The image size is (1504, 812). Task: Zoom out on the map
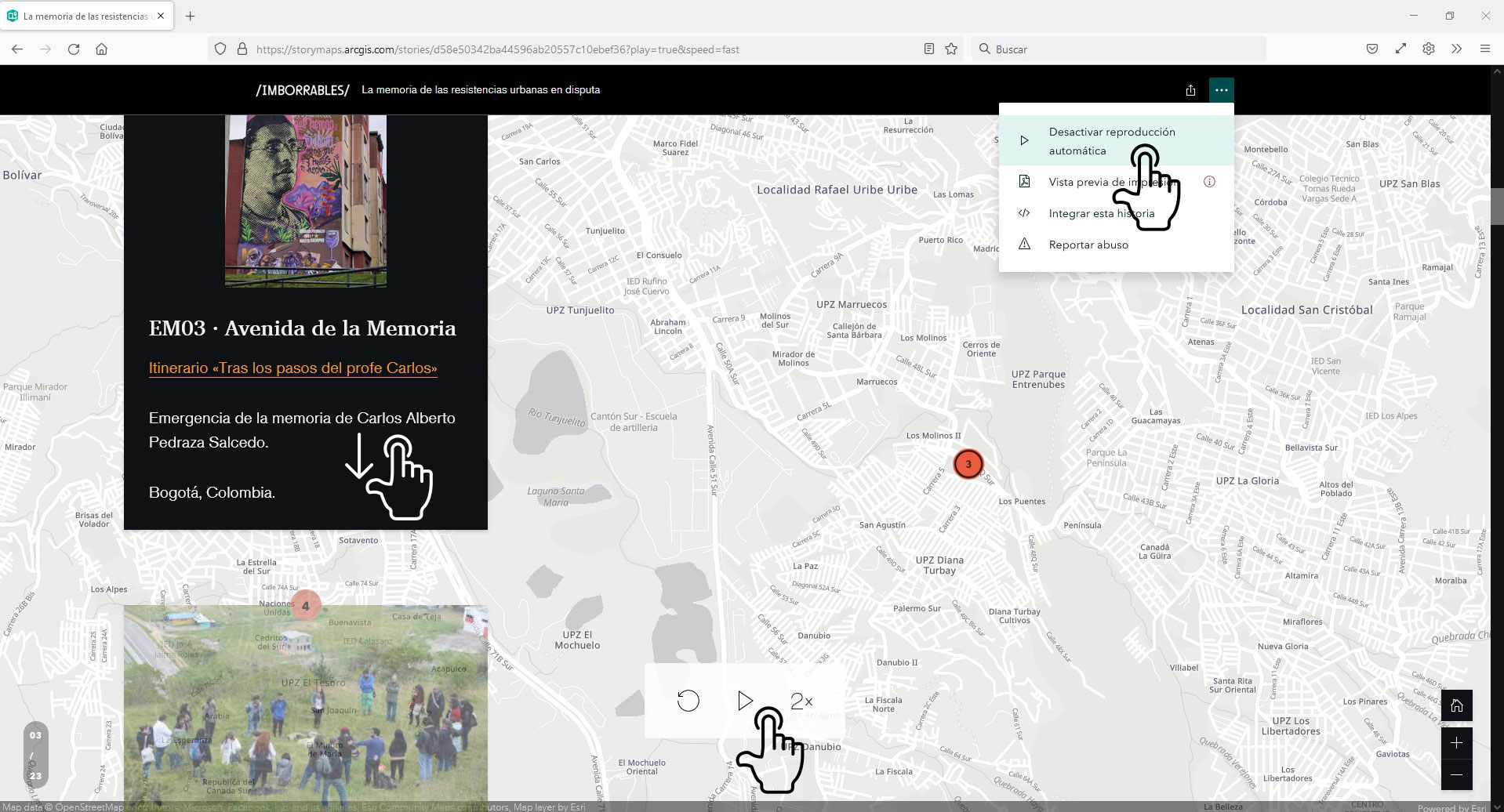click(1456, 774)
